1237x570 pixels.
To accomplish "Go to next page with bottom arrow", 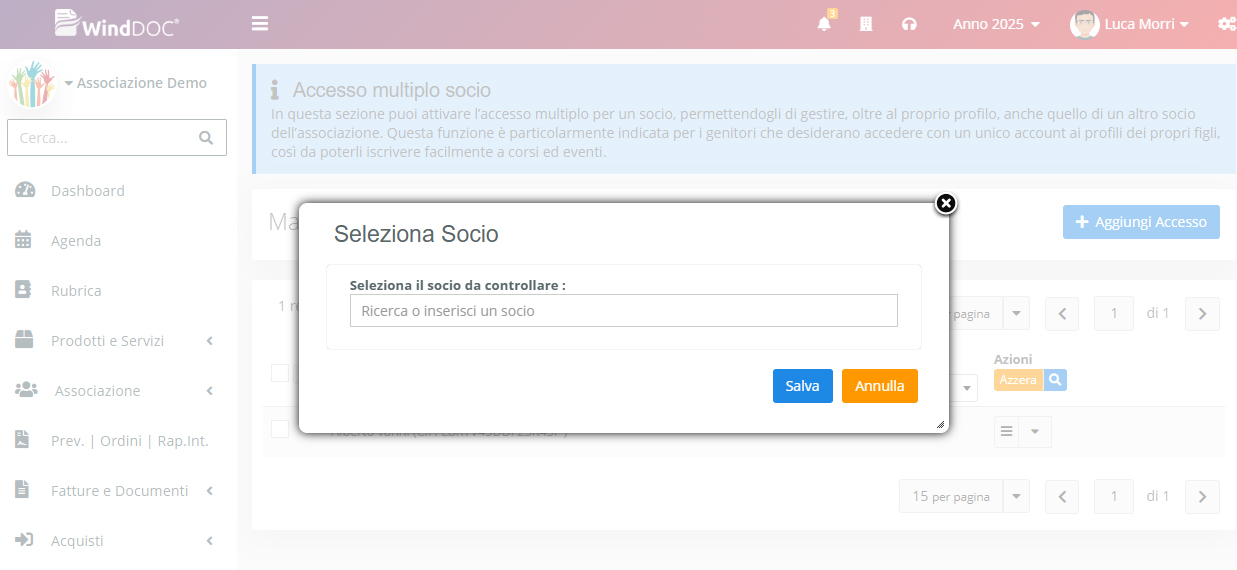I will [x=1202, y=496].
